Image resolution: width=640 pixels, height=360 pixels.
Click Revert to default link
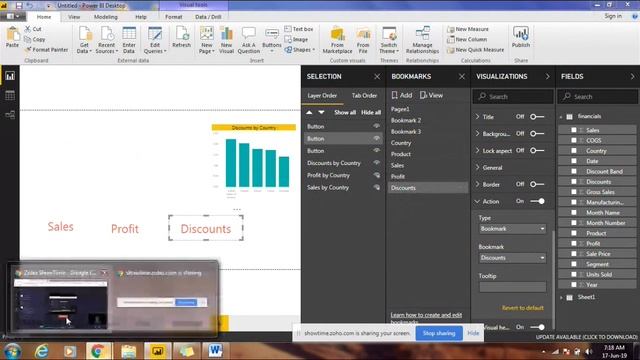(522, 308)
